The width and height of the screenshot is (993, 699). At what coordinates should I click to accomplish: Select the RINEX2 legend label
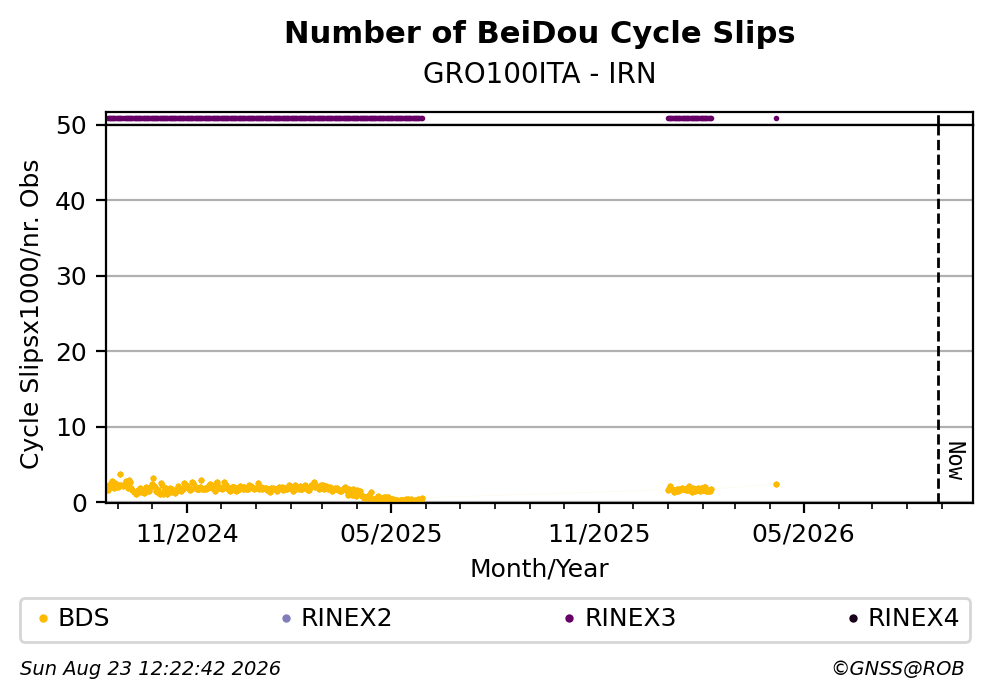pos(346,618)
